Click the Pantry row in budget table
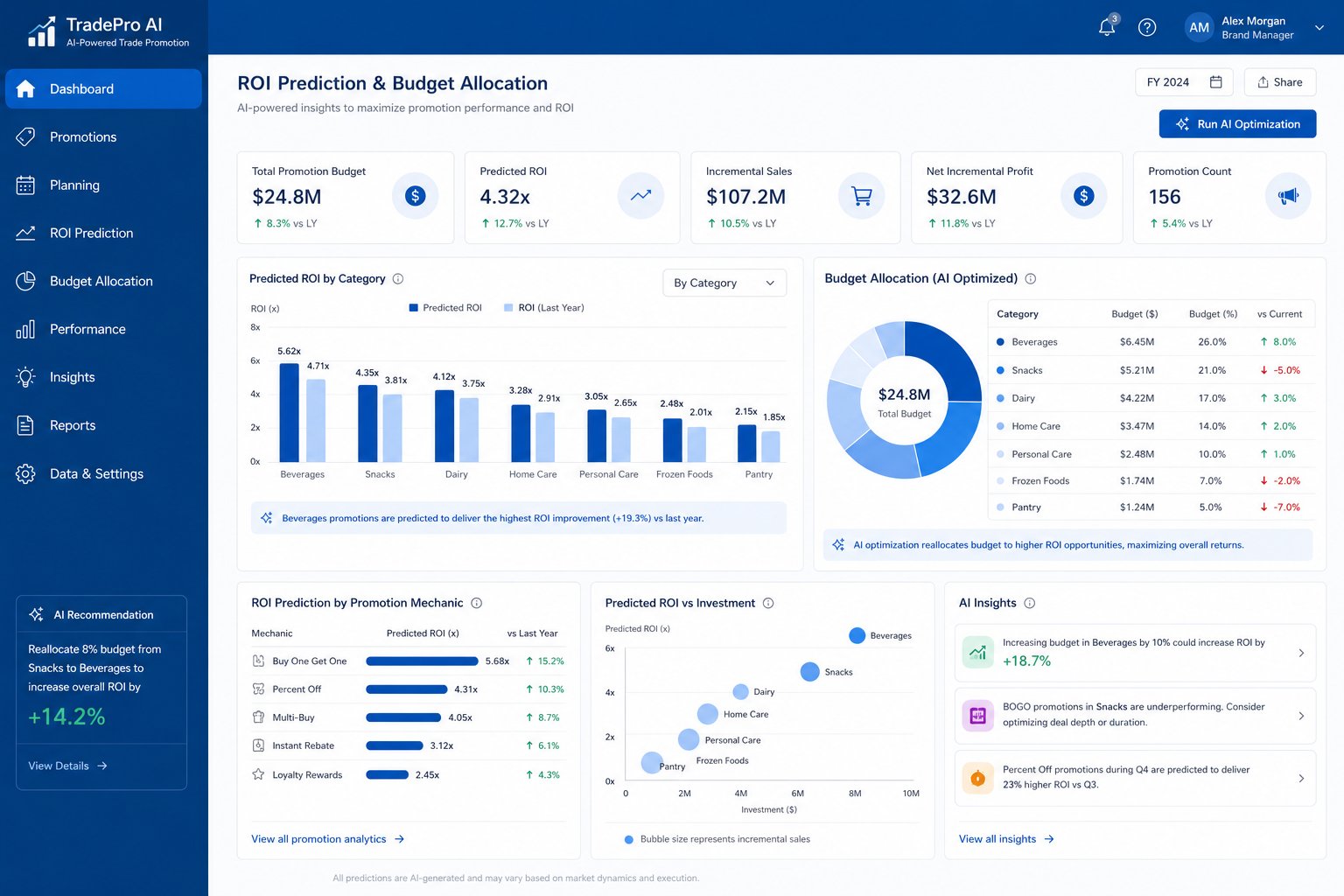1344x896 pixels. [x=1151, y=507]
